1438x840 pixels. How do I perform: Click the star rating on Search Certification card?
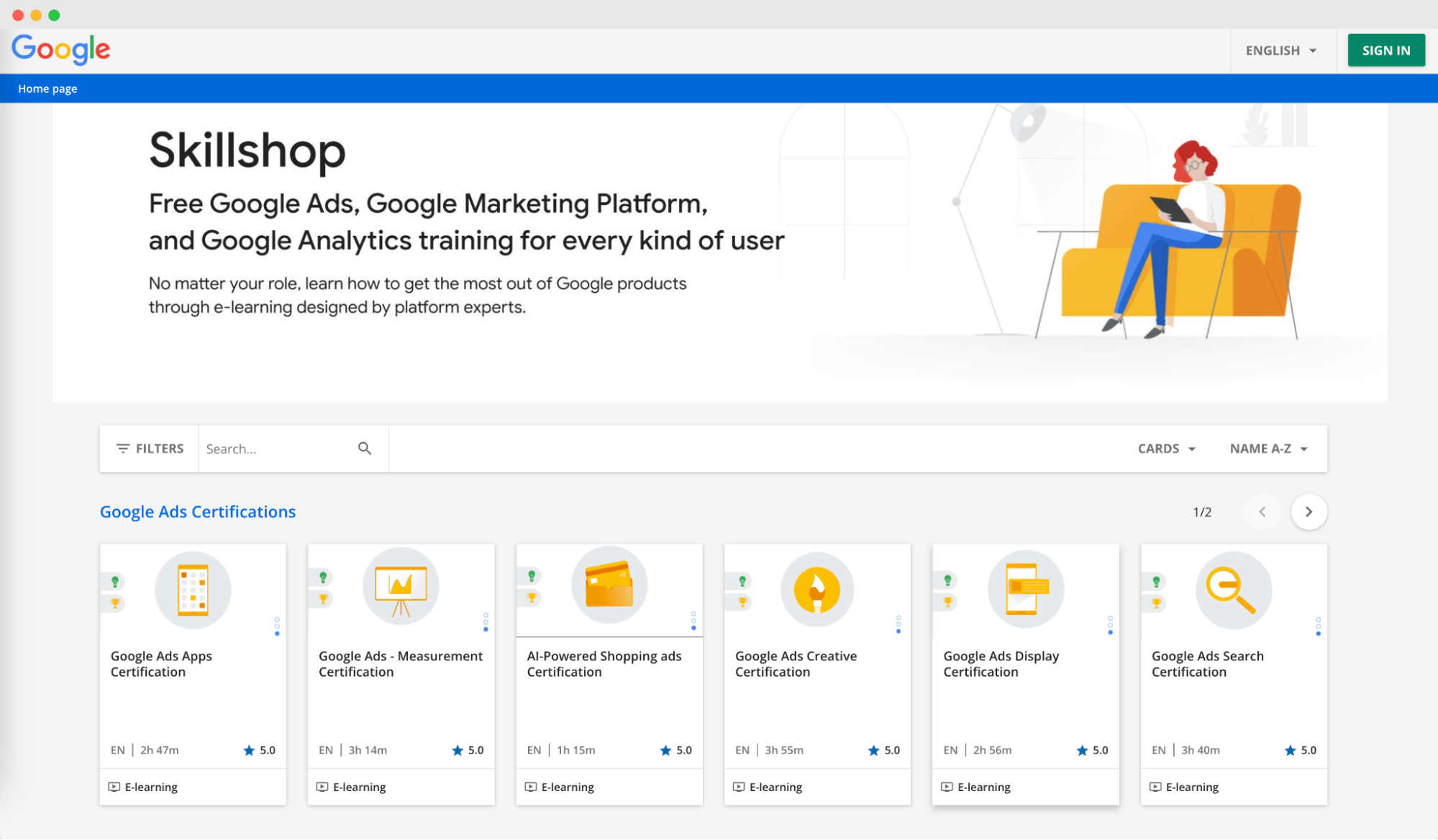point(1301,750)
